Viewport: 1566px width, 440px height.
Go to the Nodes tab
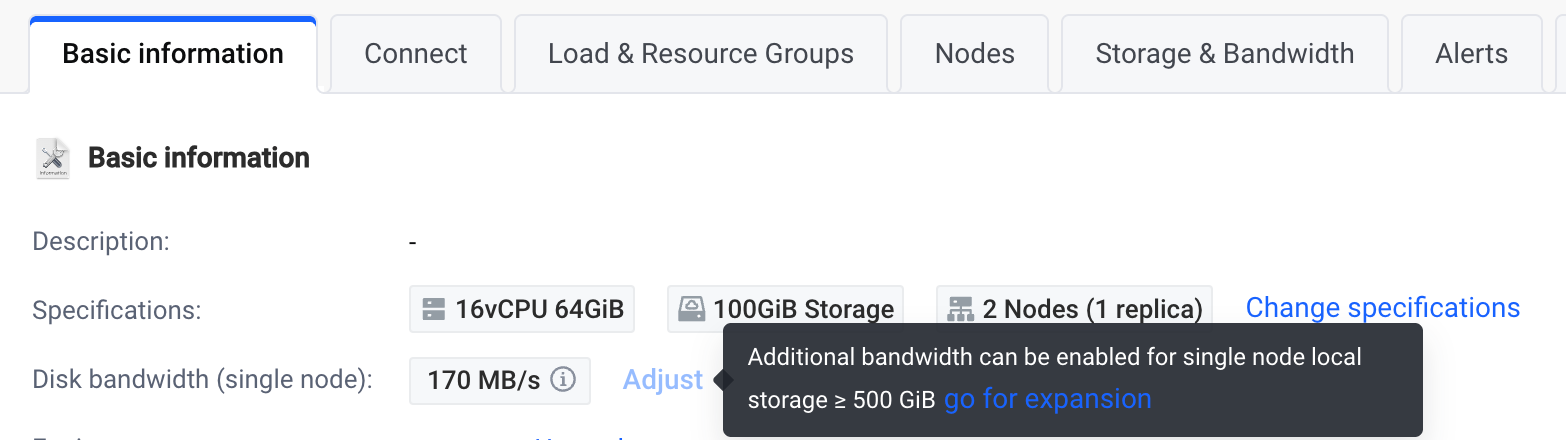(975, 53)
